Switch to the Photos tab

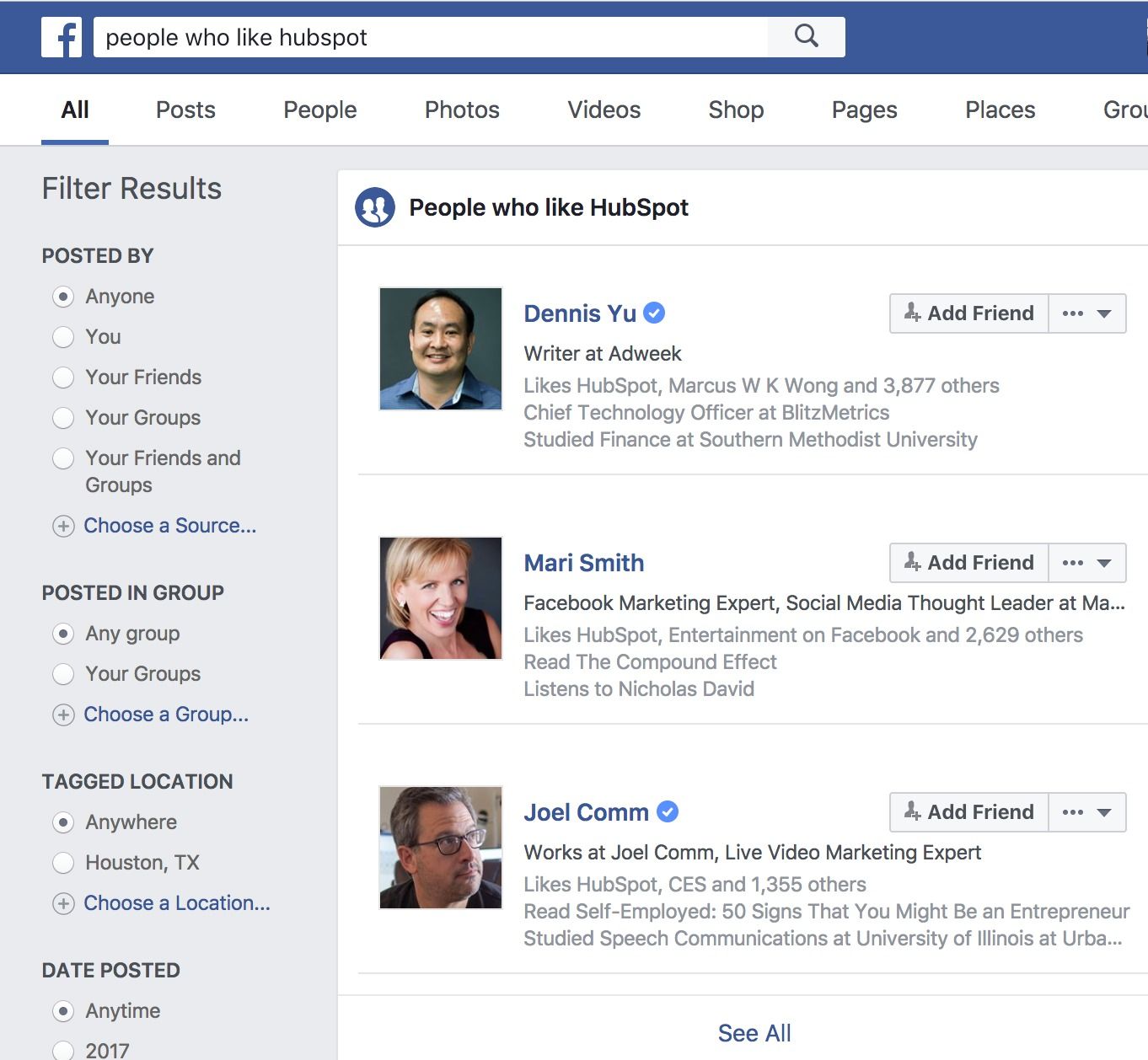coord(462,110)
